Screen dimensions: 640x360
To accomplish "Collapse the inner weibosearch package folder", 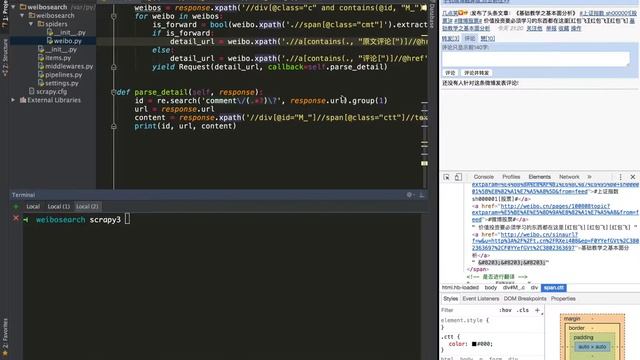I will pyautogui.click(x=22, y=16).
